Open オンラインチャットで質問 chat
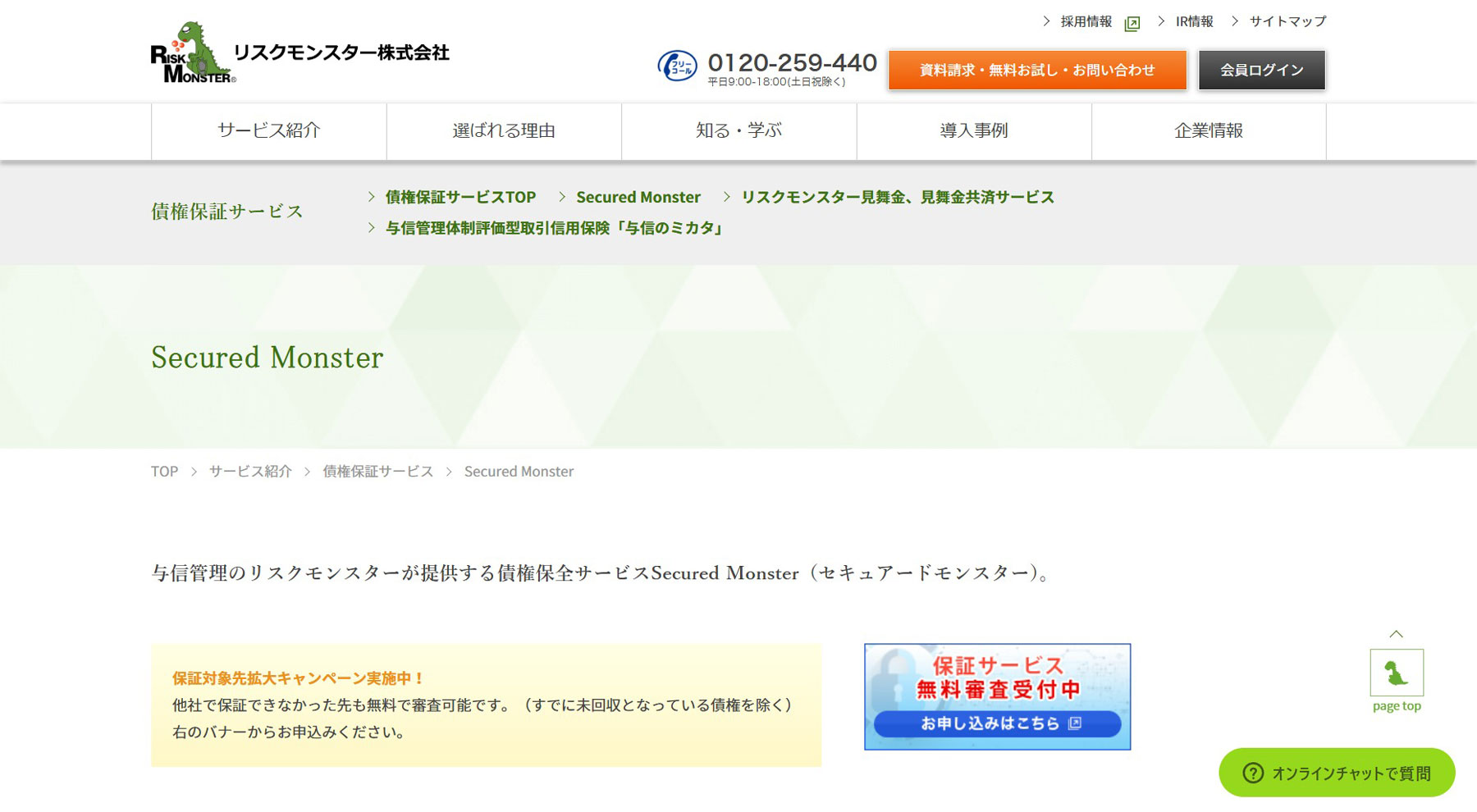 1337,773
